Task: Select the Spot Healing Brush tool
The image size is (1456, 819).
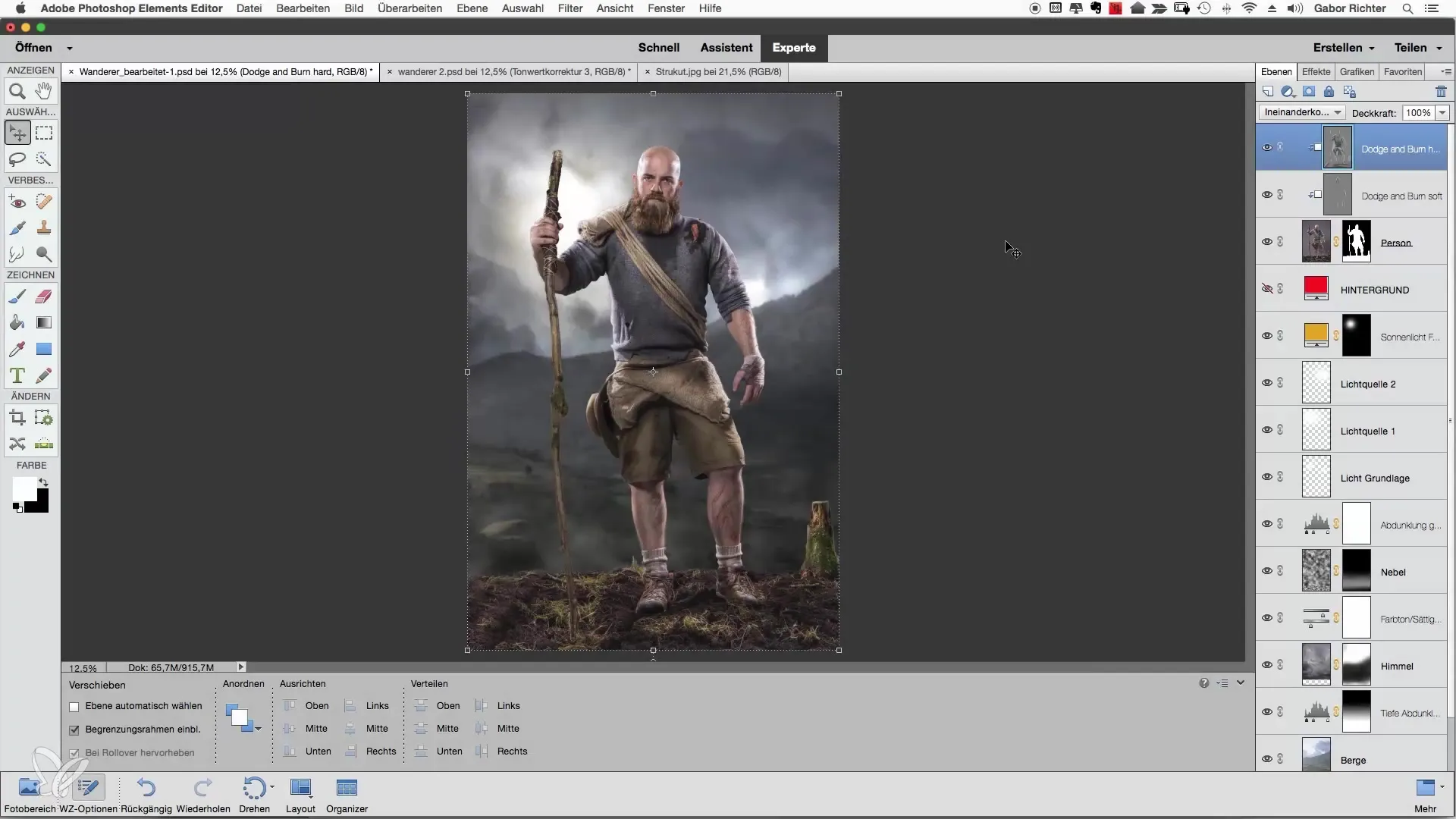Action: click(44, 202)
